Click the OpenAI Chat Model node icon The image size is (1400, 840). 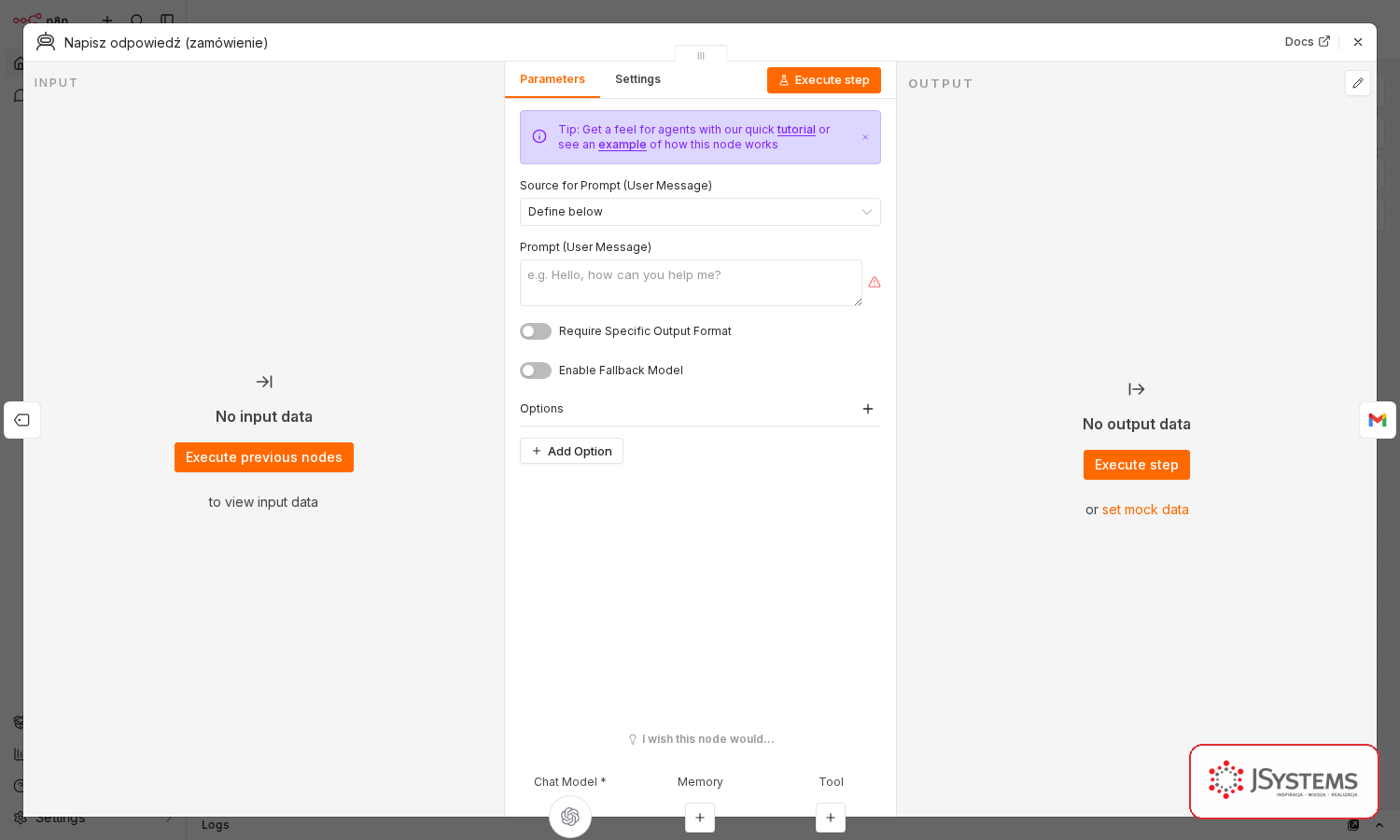click(570, 817)
